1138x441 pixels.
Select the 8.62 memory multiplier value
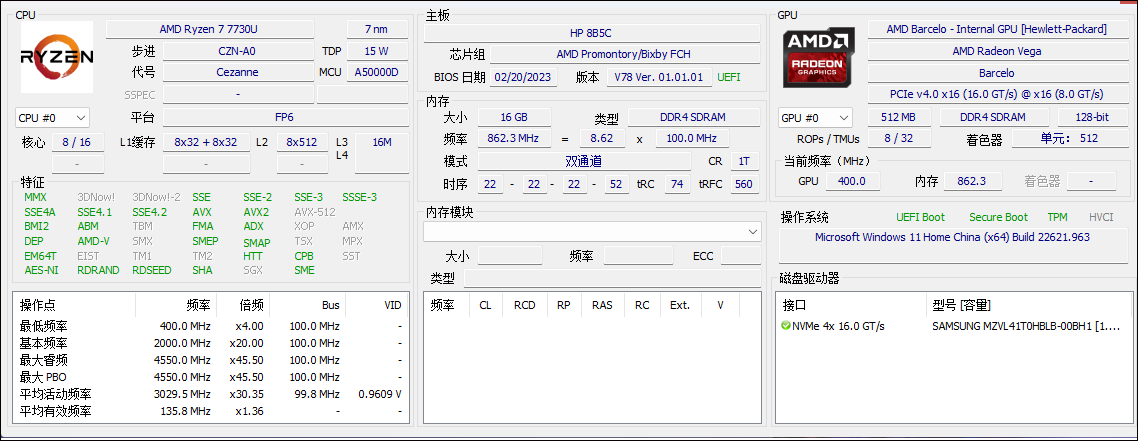tap(602, 139)
